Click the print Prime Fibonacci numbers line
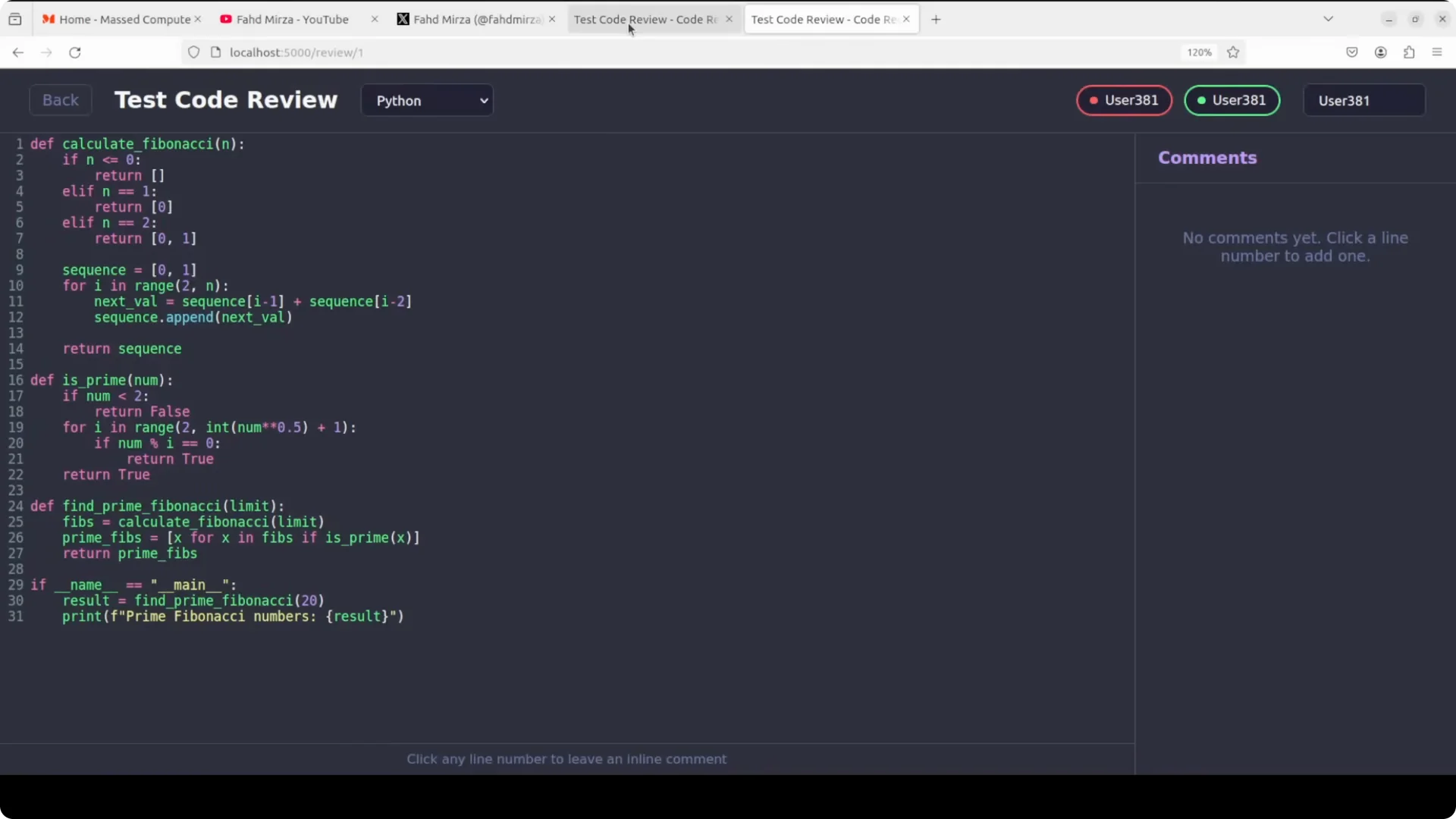Screen dimensions: 1456x819 pos(233,617)
